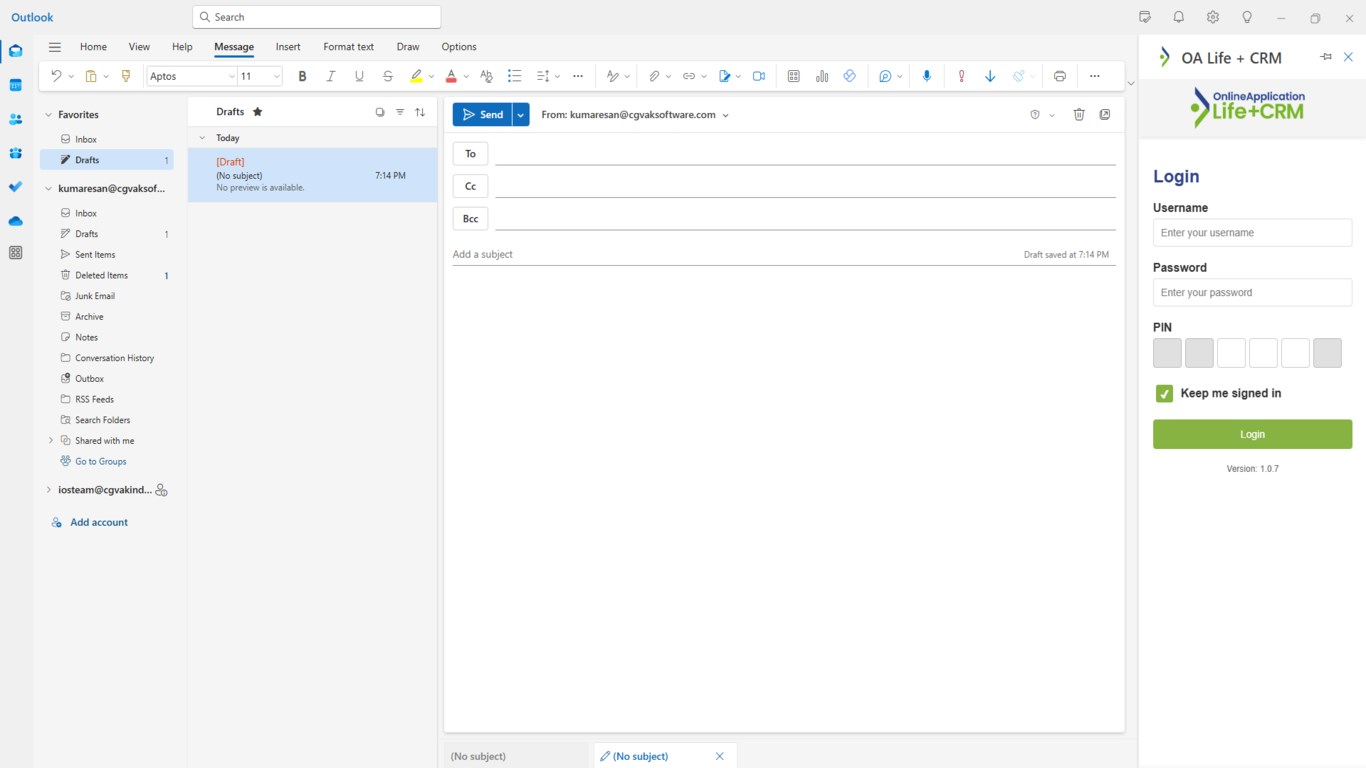The height and width of the screenshot is (768, 1366).
Task: Insert a bulleted list
Action: [515, 76]
